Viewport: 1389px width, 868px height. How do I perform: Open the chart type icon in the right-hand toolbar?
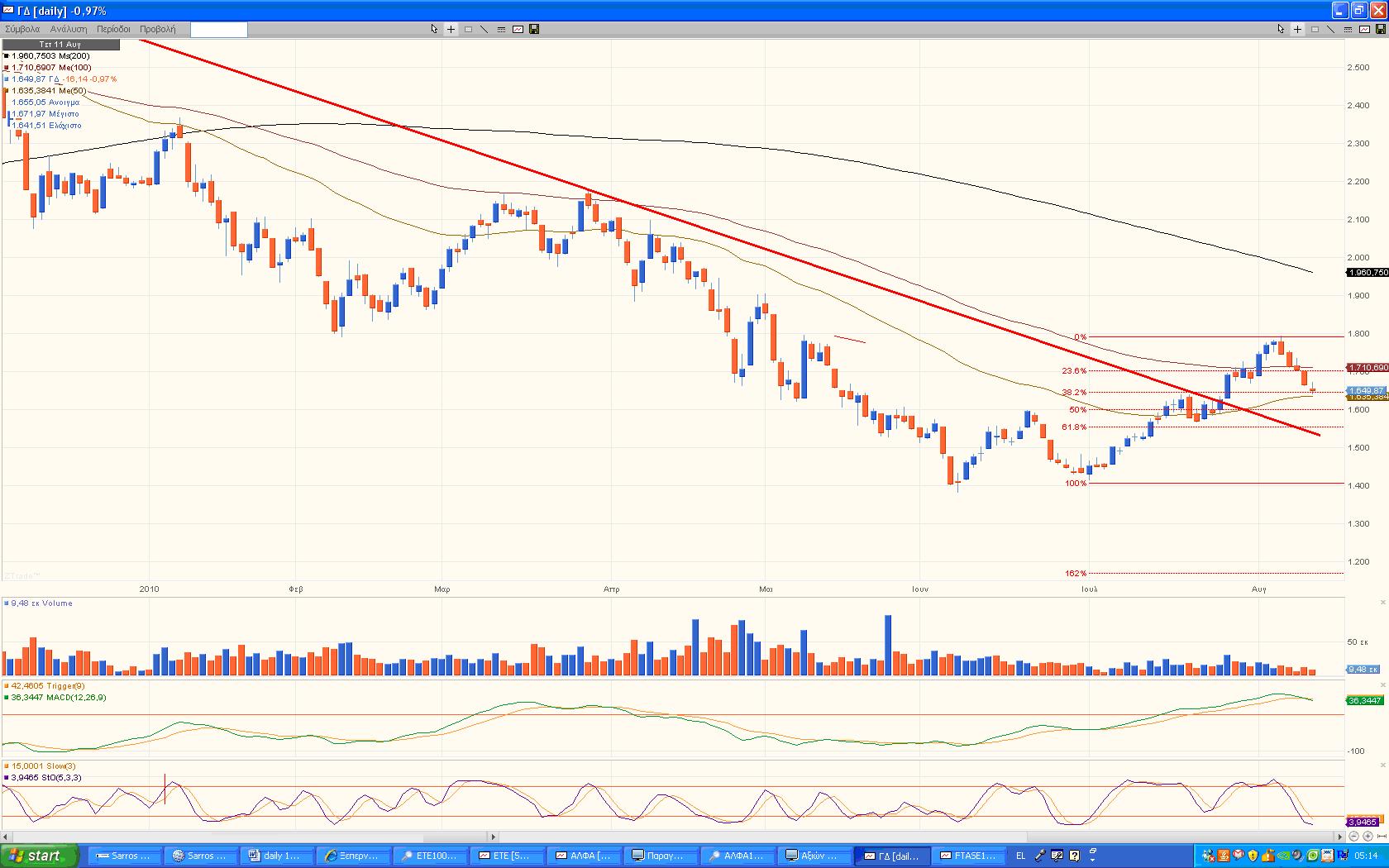tap(1364, 29)
